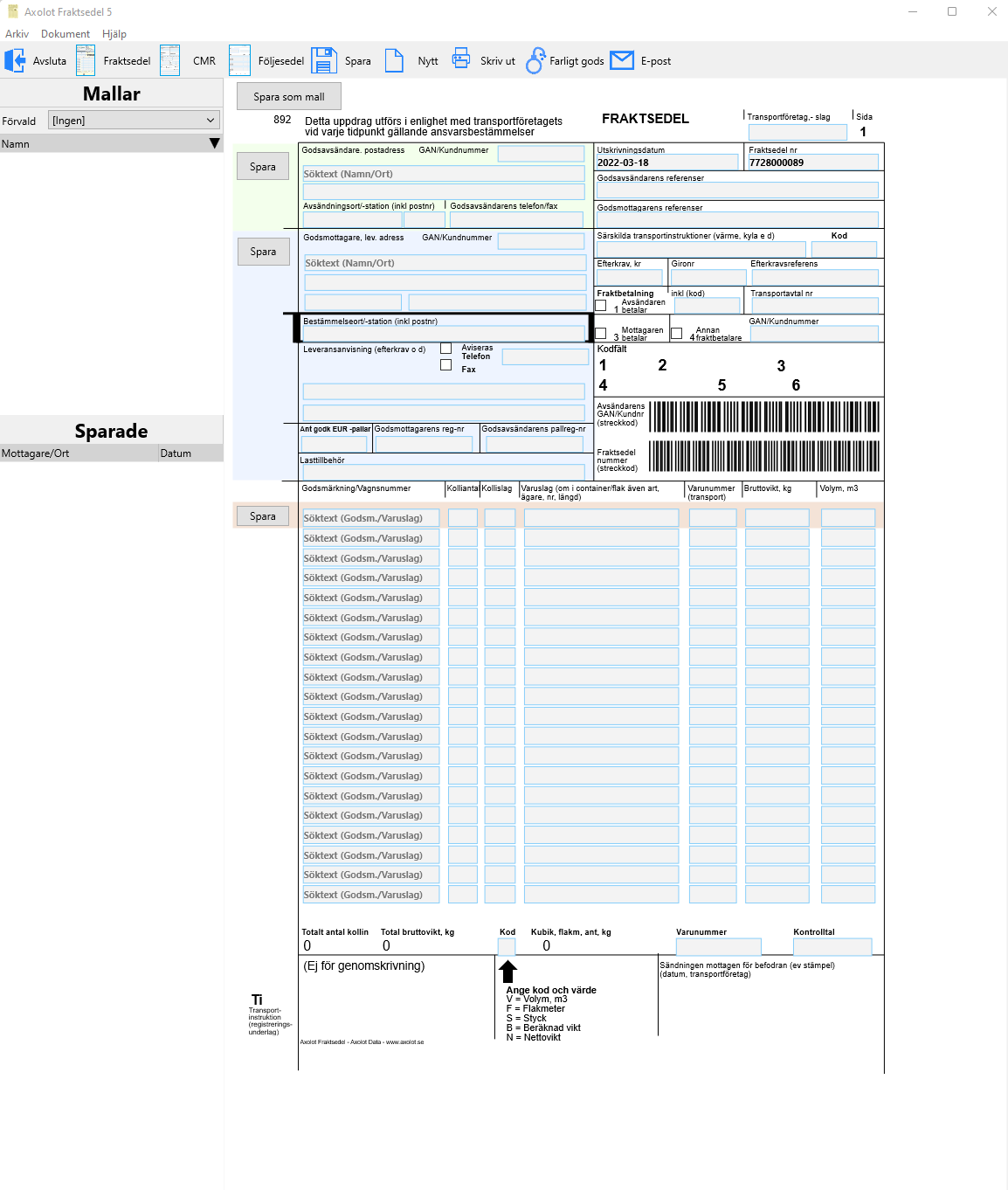Click the Avsluta exit icon
The image size is (1008, 1190).
[x=15, y=61]
